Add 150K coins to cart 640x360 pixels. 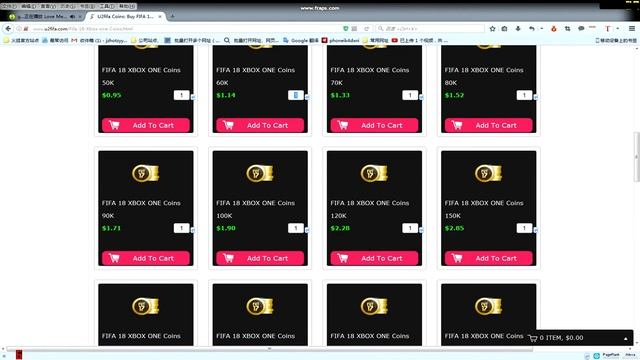(x=489, y=258)
